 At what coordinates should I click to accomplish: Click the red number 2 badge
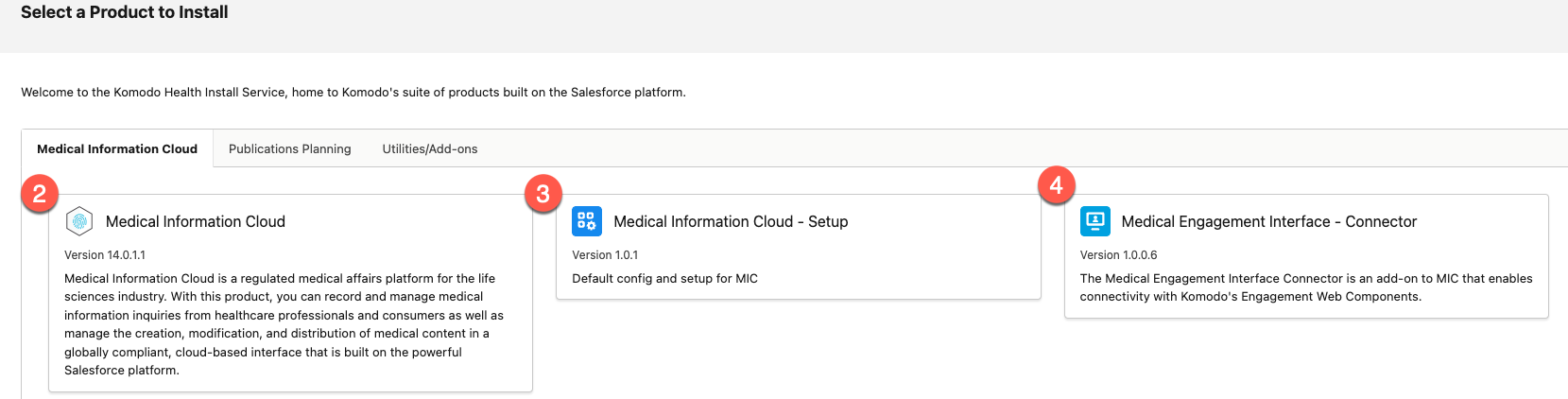pos(40,194)
